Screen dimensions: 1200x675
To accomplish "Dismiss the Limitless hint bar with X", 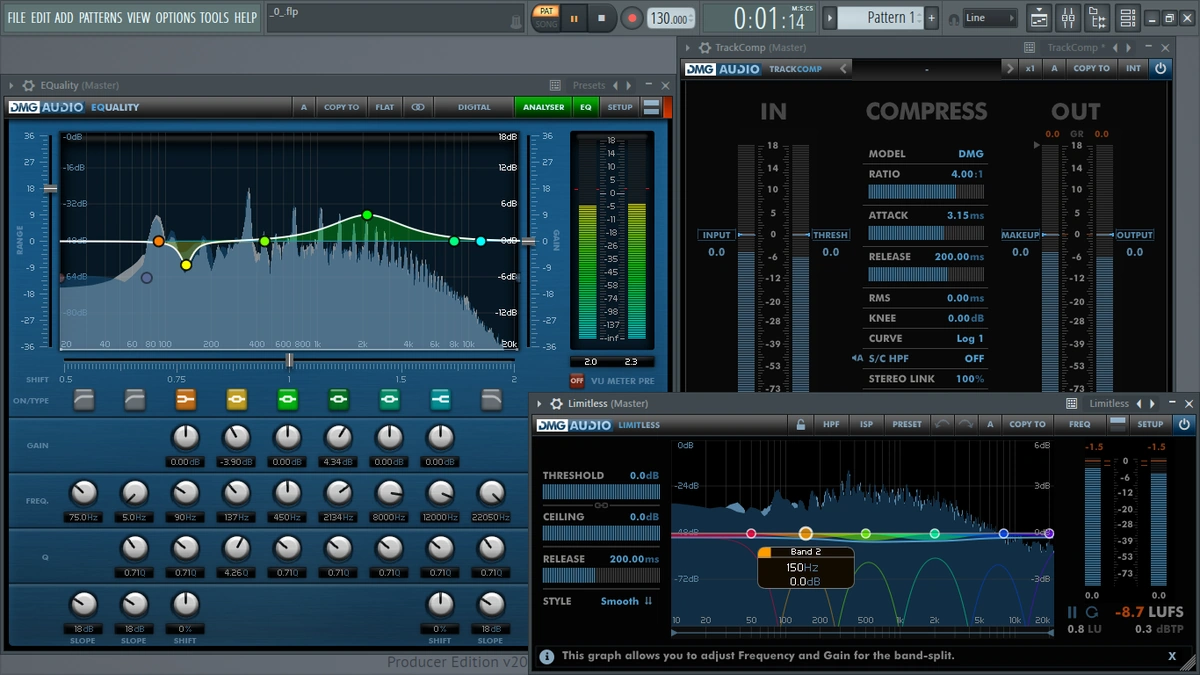I will (1172, 657).
